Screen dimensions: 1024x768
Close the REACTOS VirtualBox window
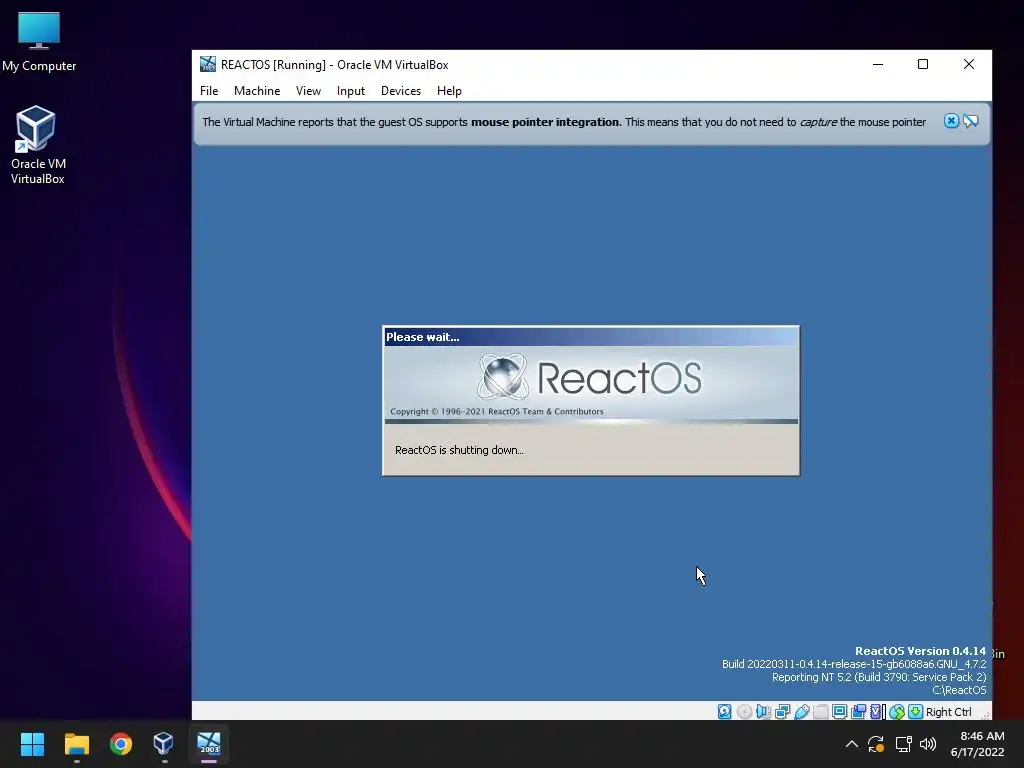tap(969, 64)
